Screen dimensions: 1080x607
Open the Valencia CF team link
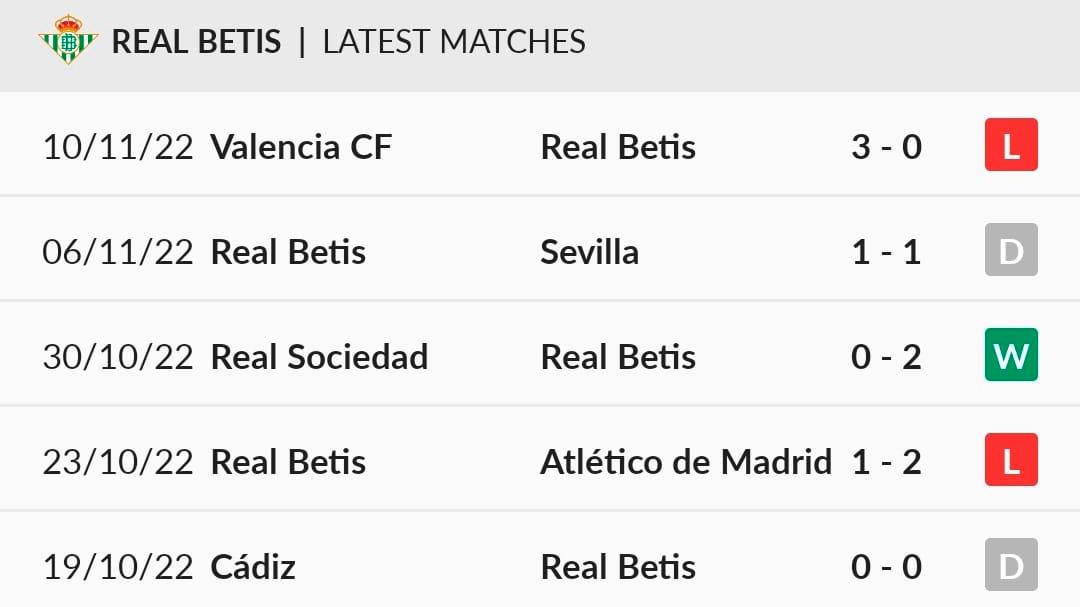301,147
